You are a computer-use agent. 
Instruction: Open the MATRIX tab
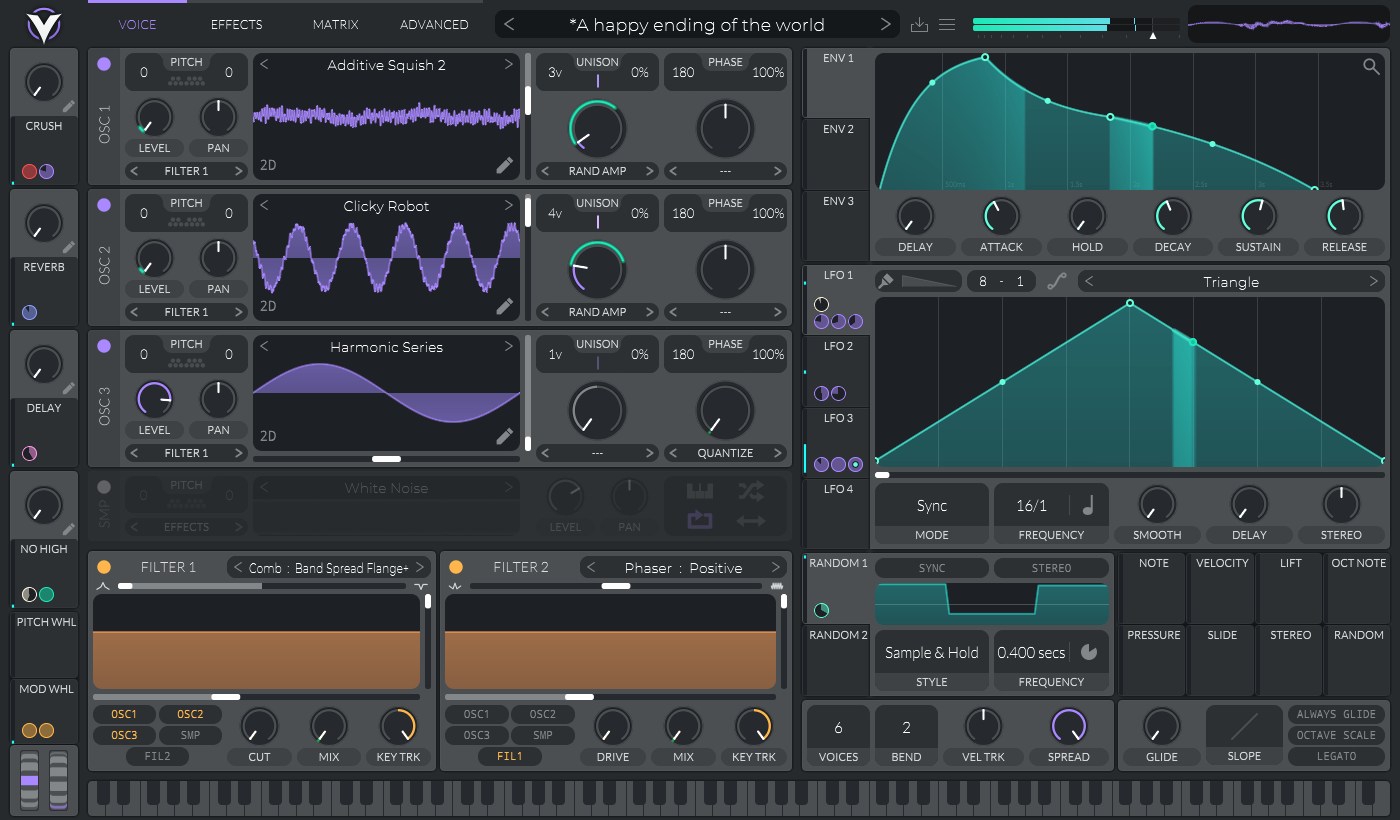tap(335, 24)
